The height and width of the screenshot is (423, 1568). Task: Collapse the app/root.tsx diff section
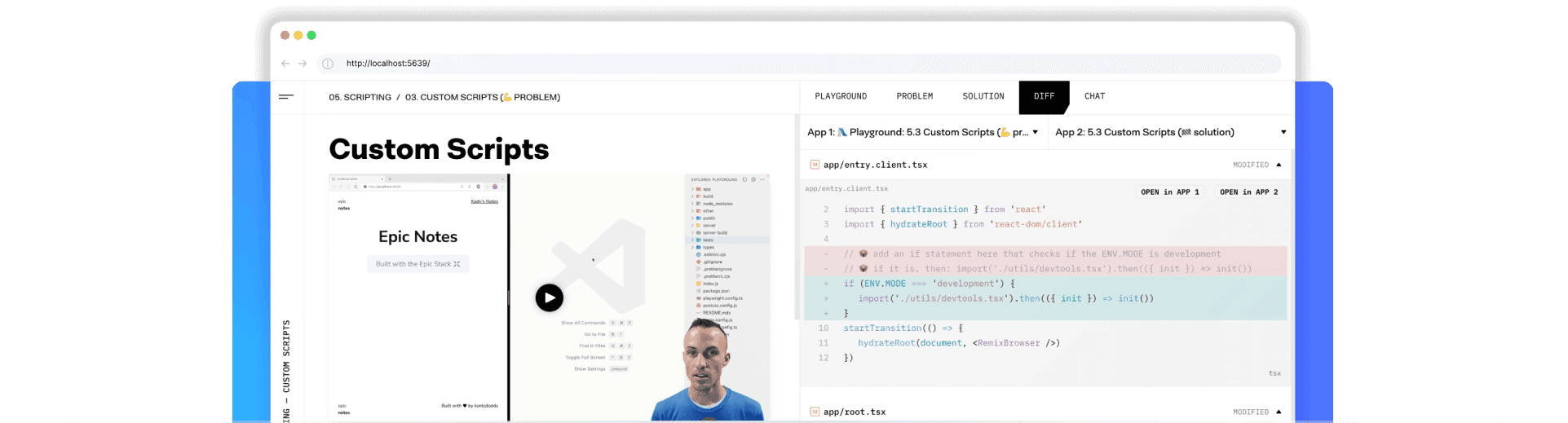point(1279,412)
